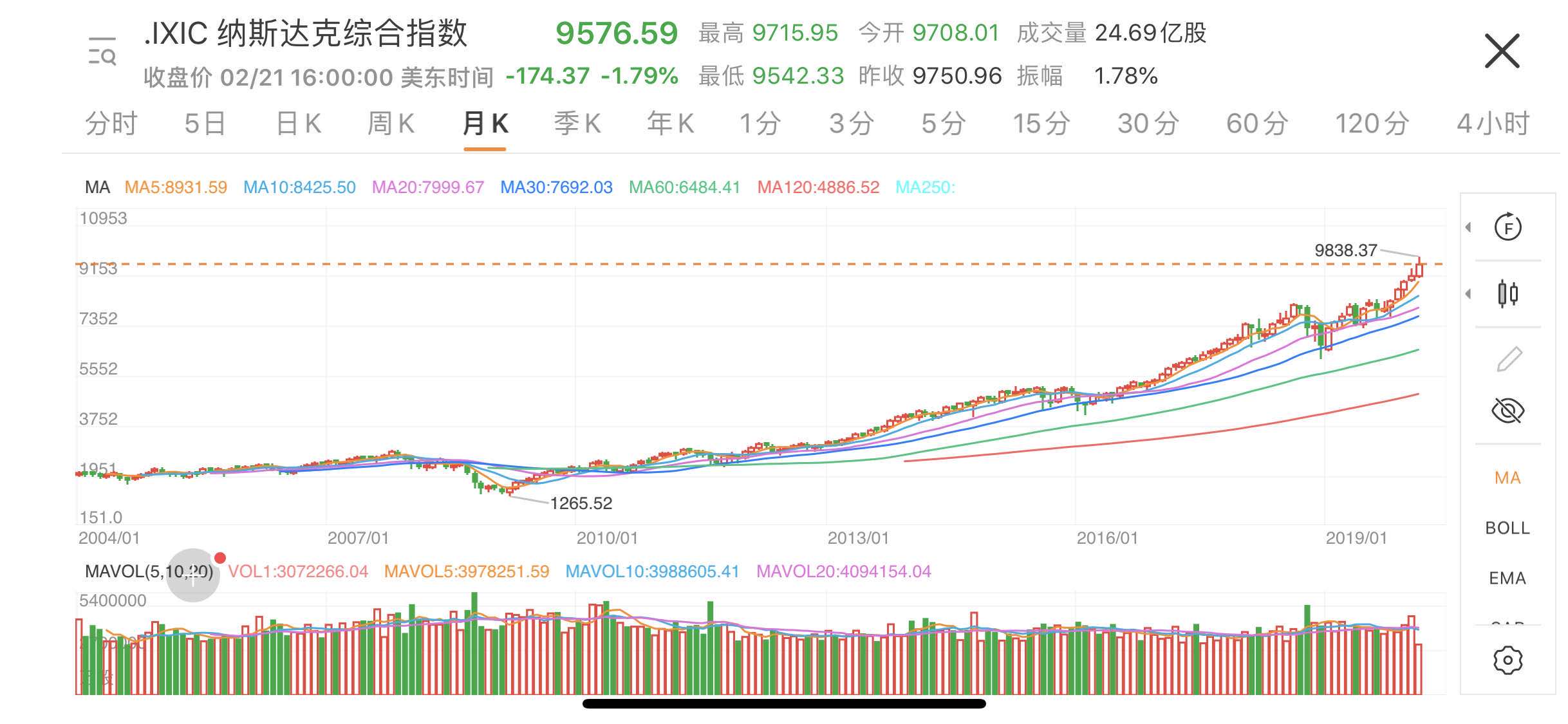Select the 月K monthly chart tab

tap(485, 124)
